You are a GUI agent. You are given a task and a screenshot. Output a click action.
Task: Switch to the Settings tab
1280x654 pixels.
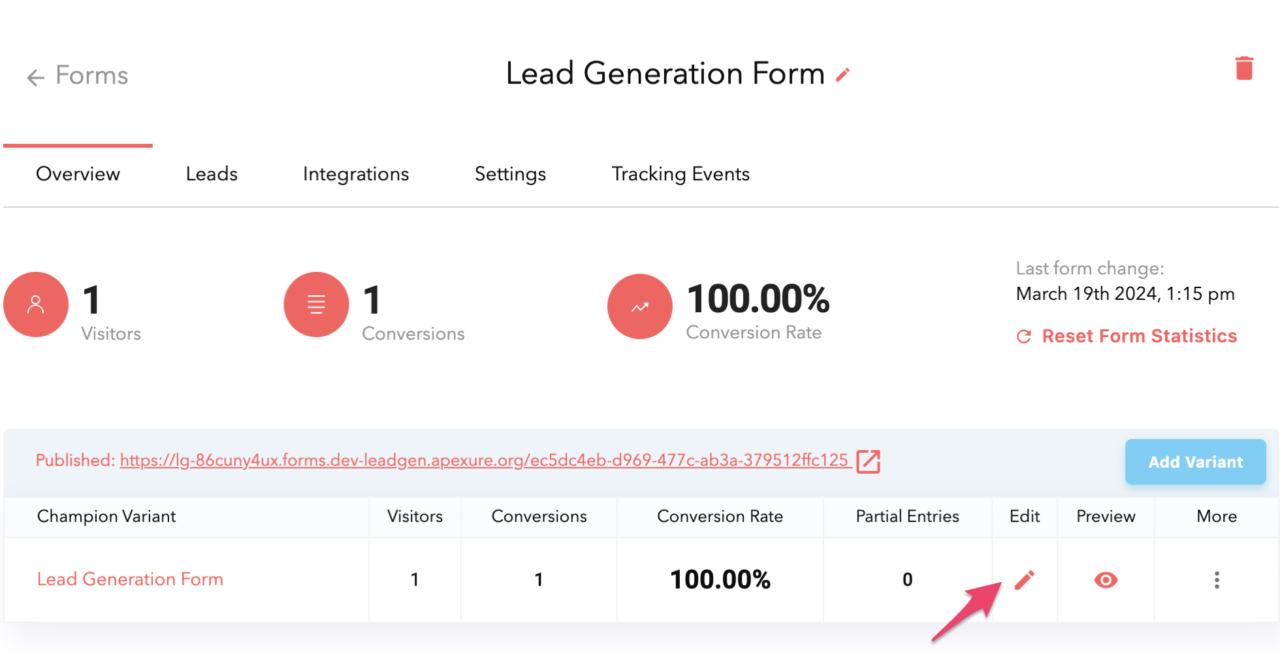(x=510, y=173)
